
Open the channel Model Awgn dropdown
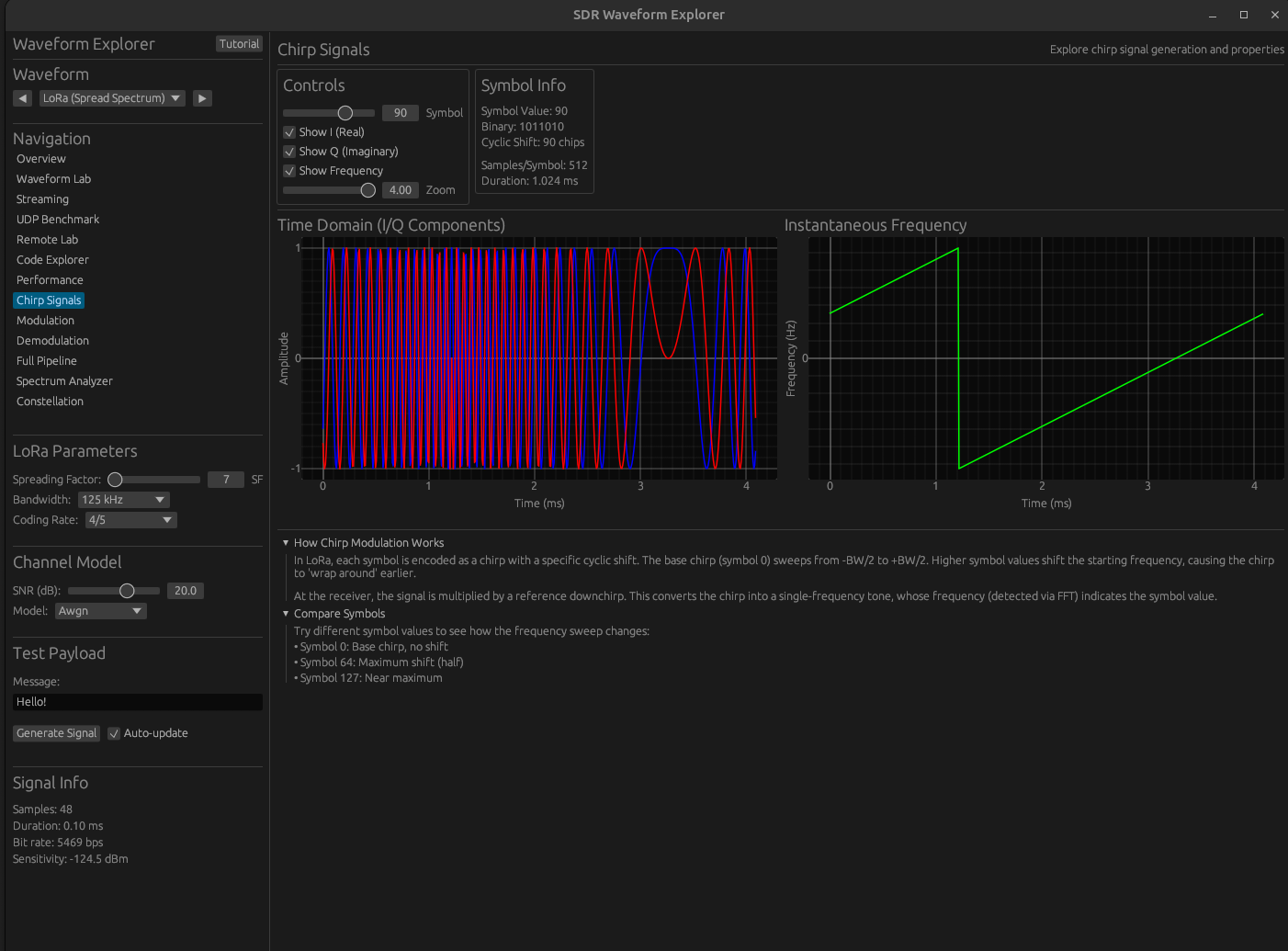click(x=100, y=611)
